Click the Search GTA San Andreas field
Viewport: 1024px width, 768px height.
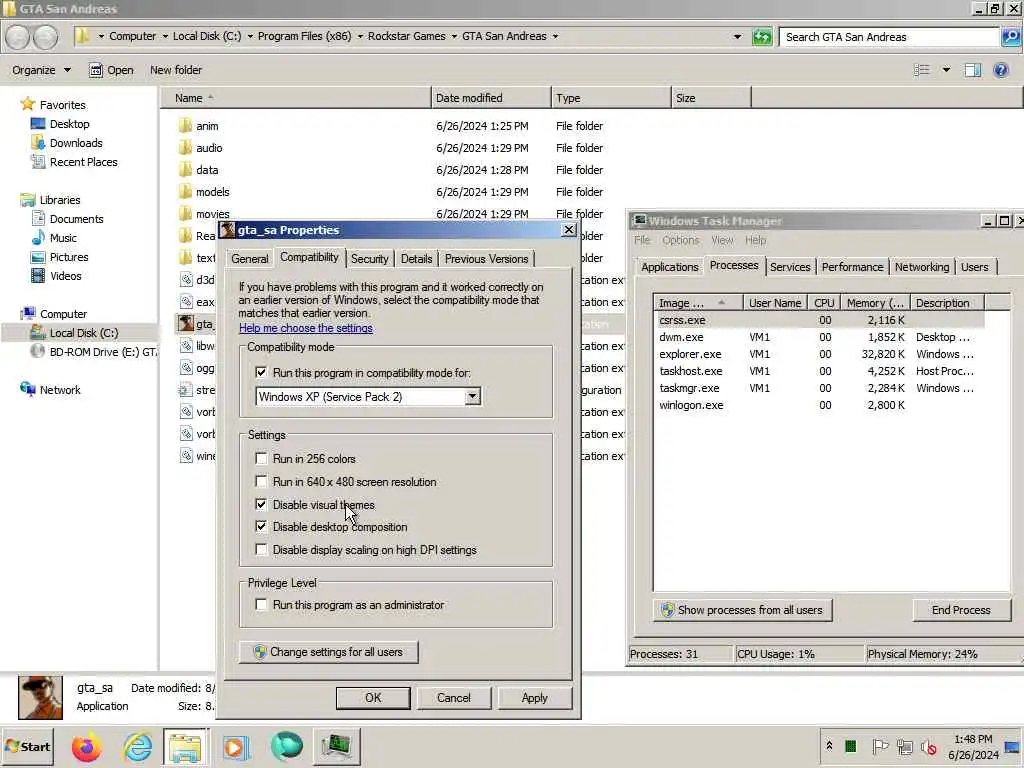pos(889,37)
